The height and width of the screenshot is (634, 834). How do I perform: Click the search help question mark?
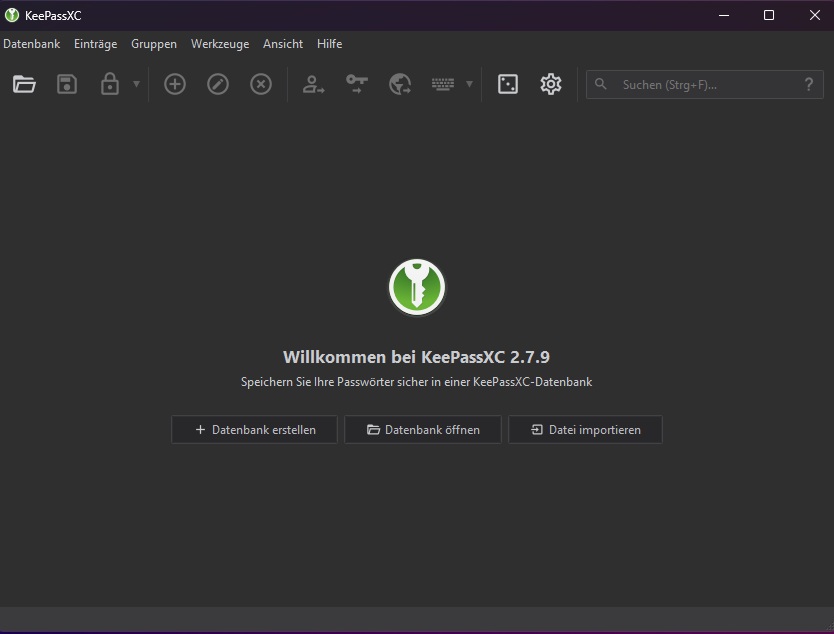(808, 84)
